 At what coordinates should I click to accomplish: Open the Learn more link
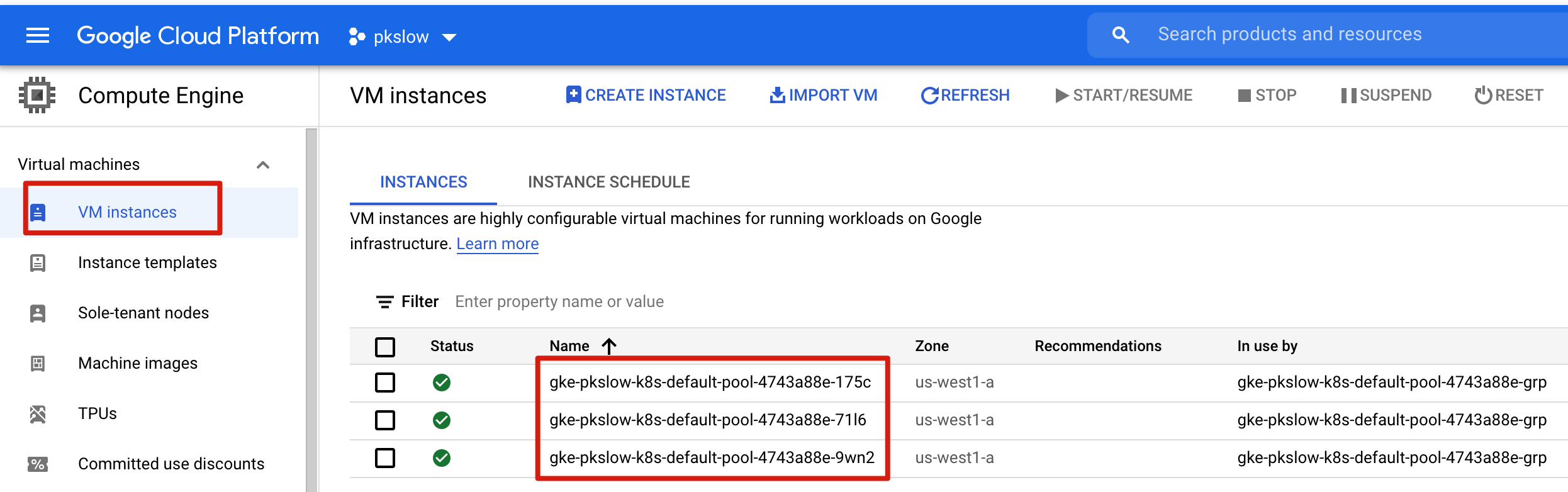[x=497, y=243]
